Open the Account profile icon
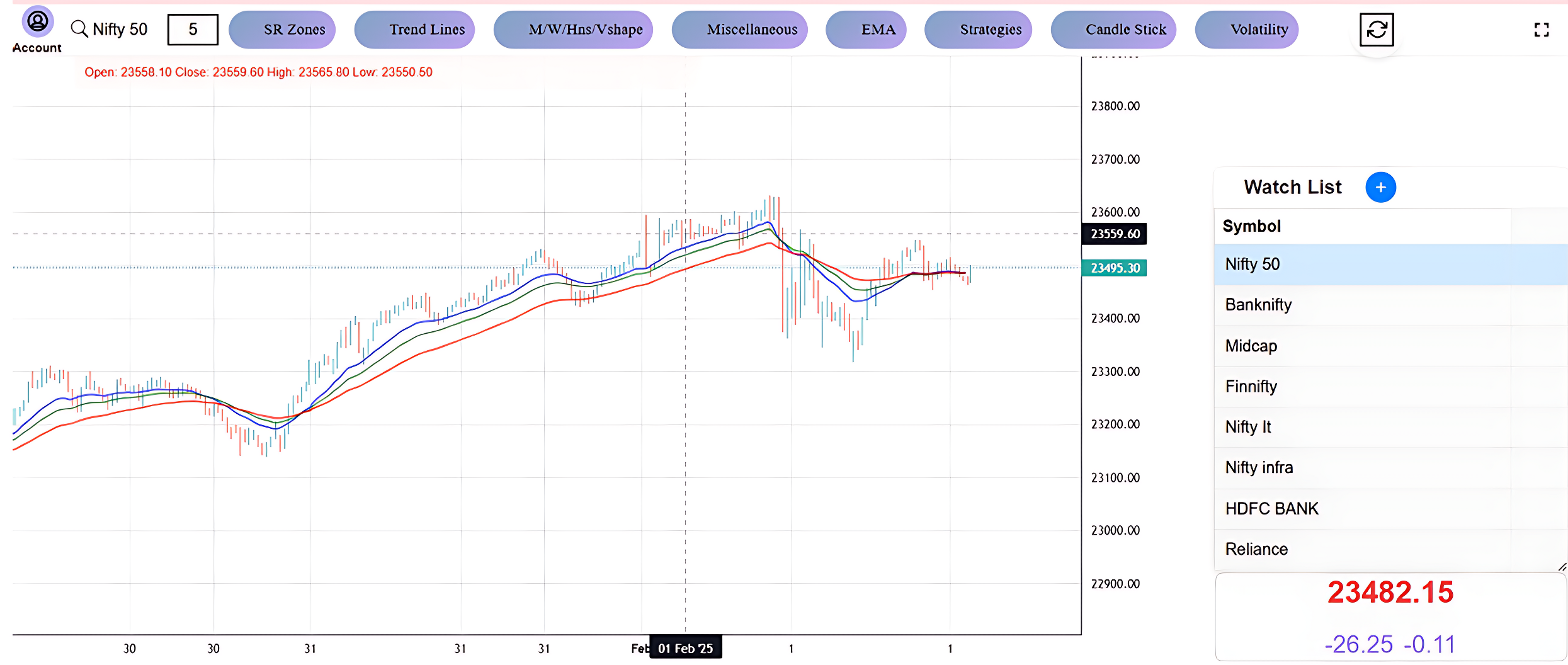This screenshot has height=665, width=1568. tap(38, 23)
